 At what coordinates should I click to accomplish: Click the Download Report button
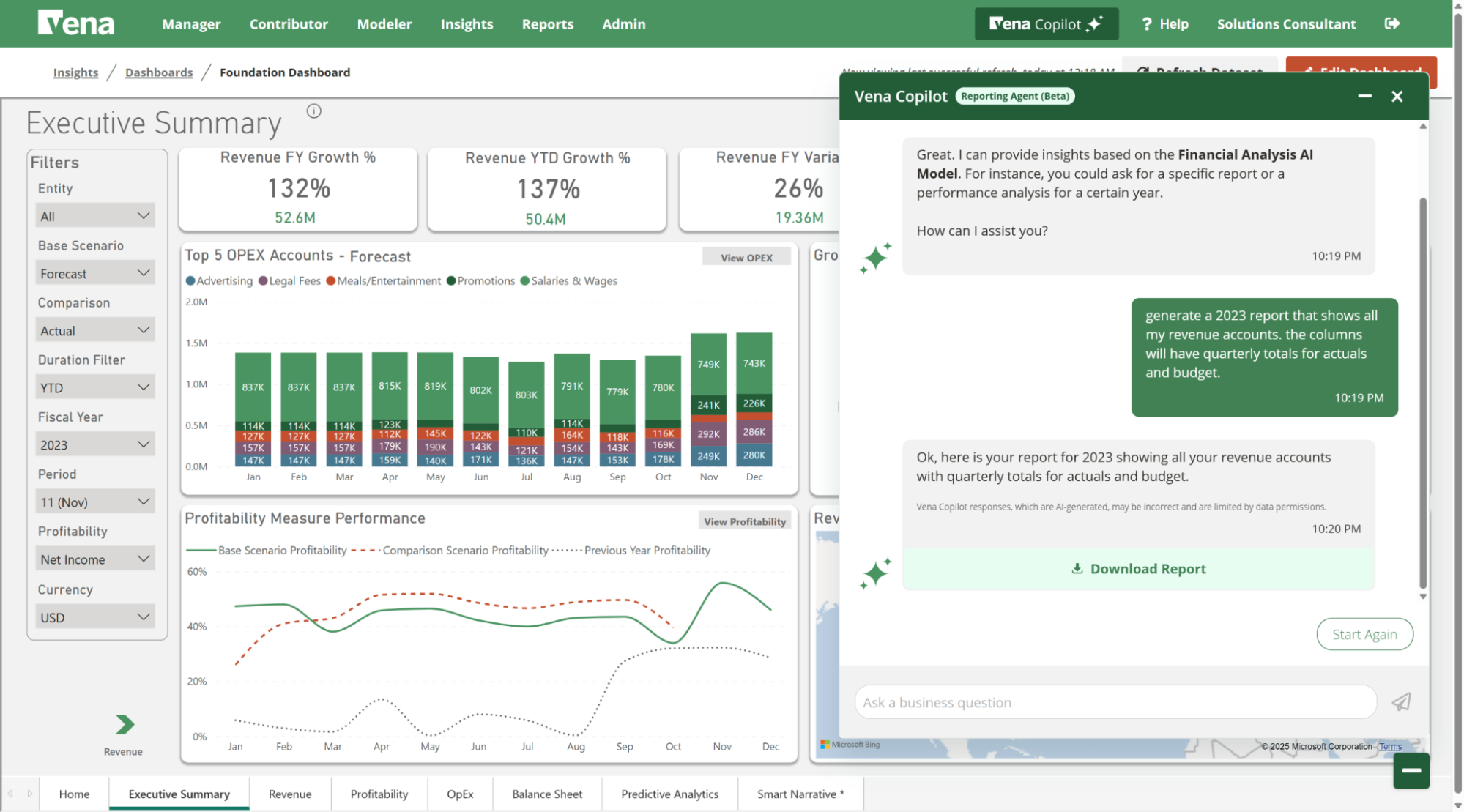click(x=1138, y=569)
